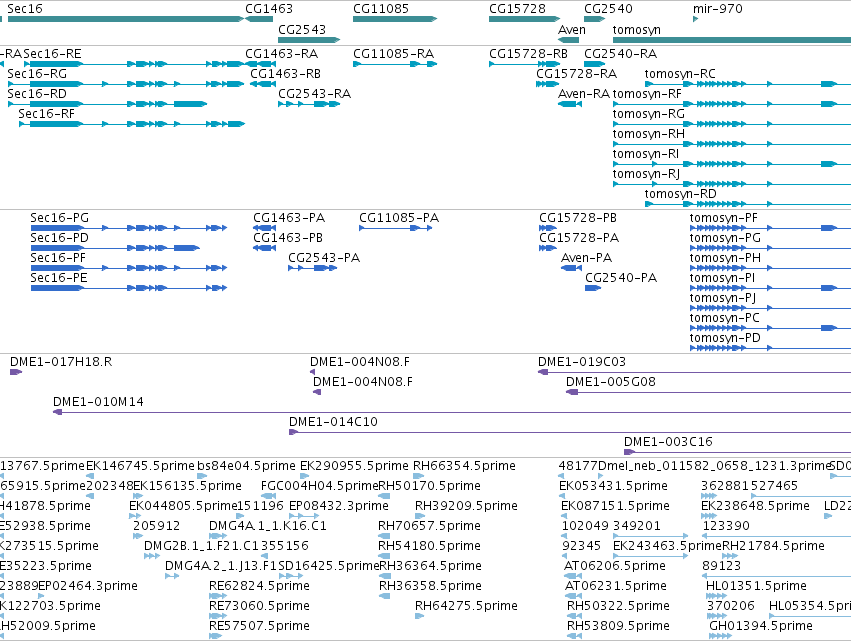This screenshot has width=851, height=641.
Task: Click EST HL01351.5prime
Action: (756, 586)
